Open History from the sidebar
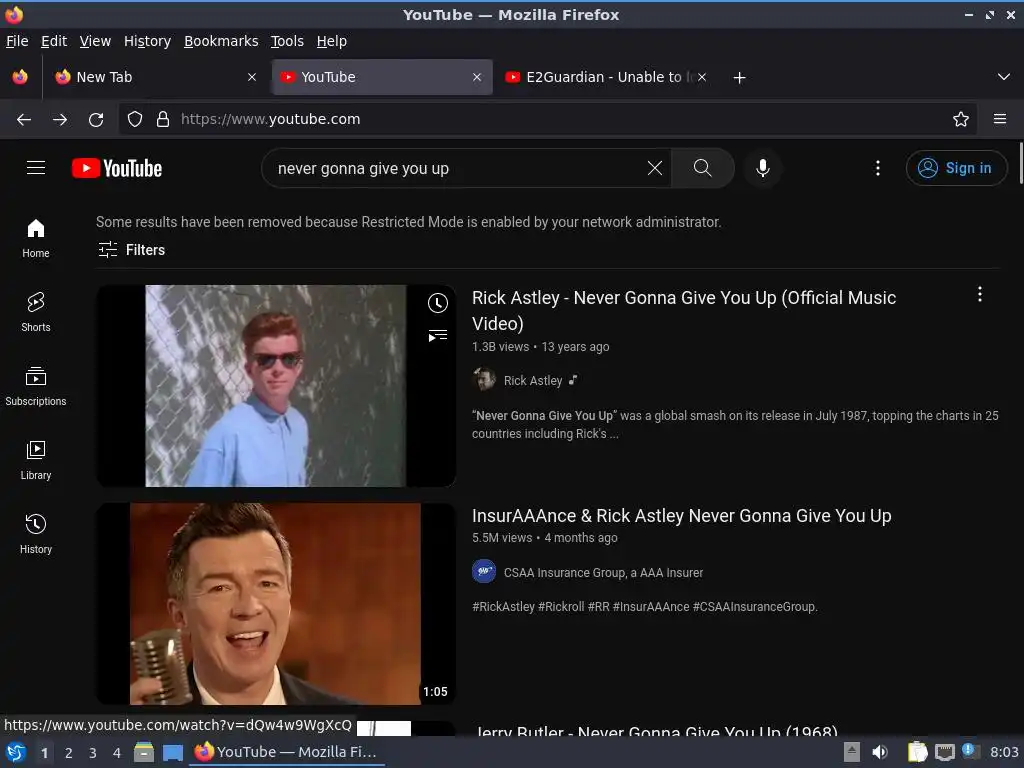1024x768 pixels. click(36, 534)
